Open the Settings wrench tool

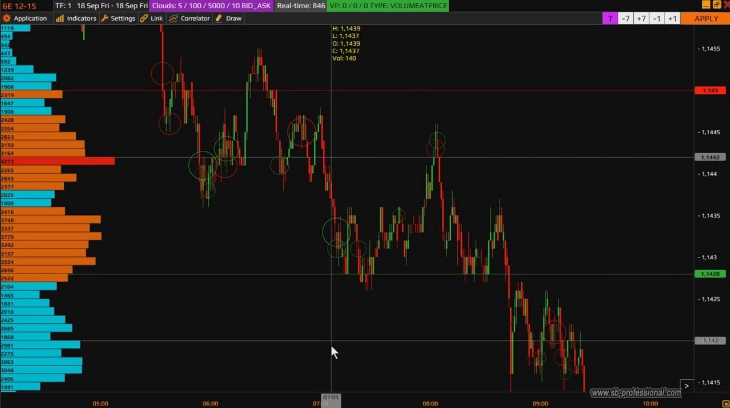118,18
